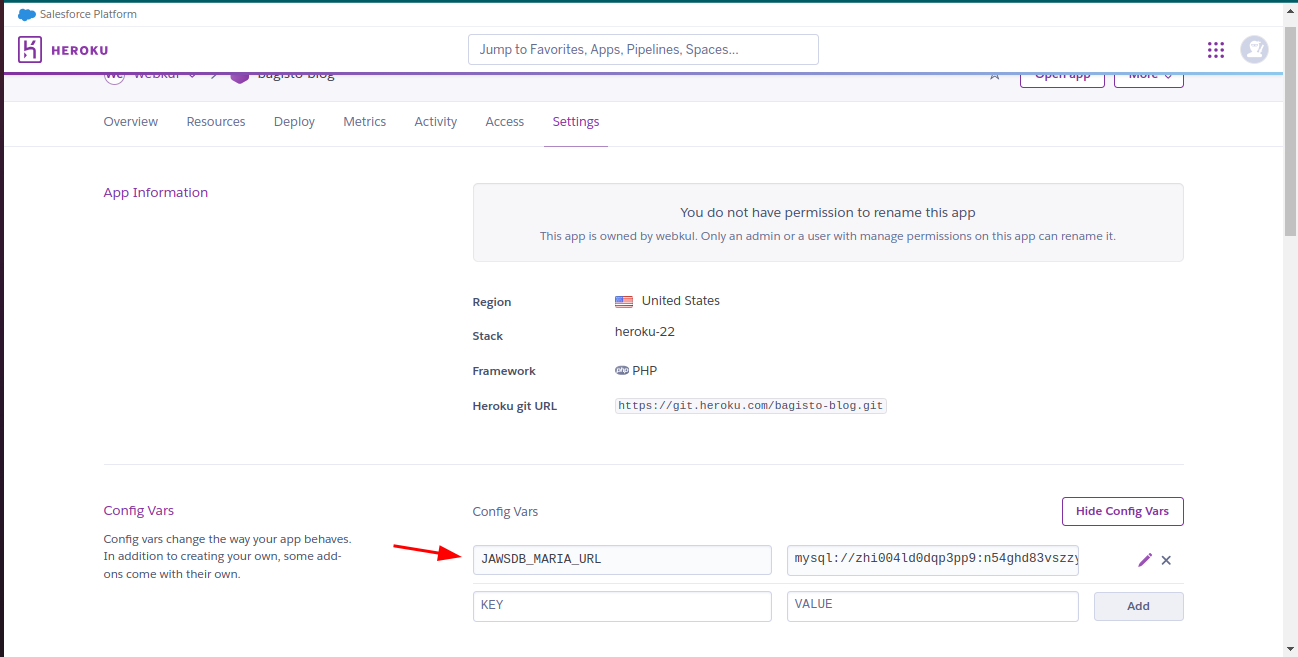Go to the Access tab

(505, 122)
